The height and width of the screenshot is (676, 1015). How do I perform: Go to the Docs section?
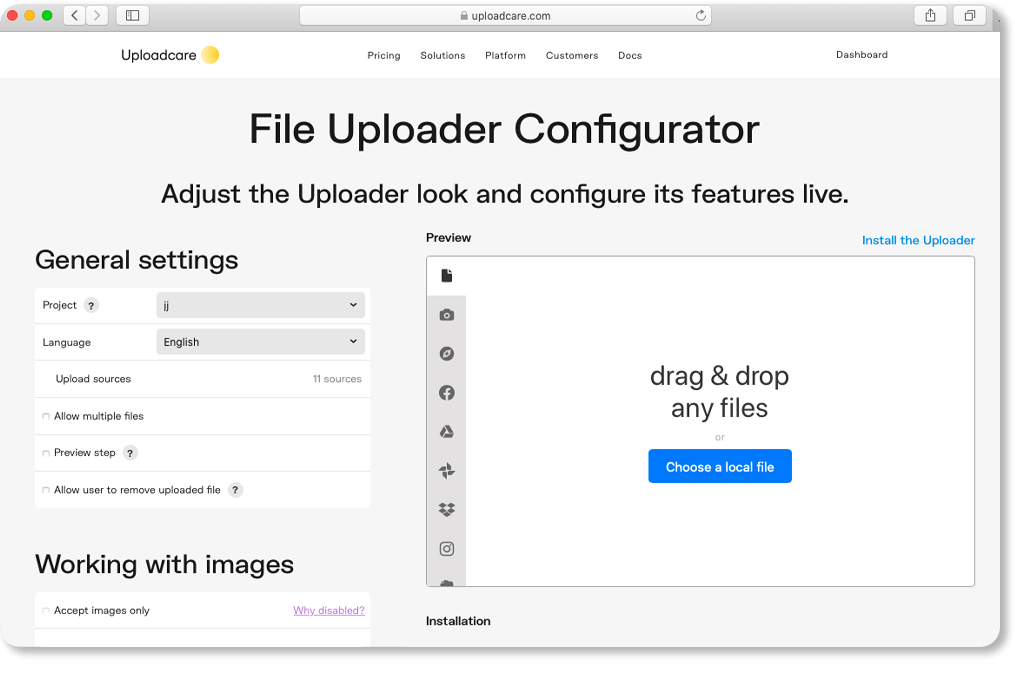[x=630, y=56]
